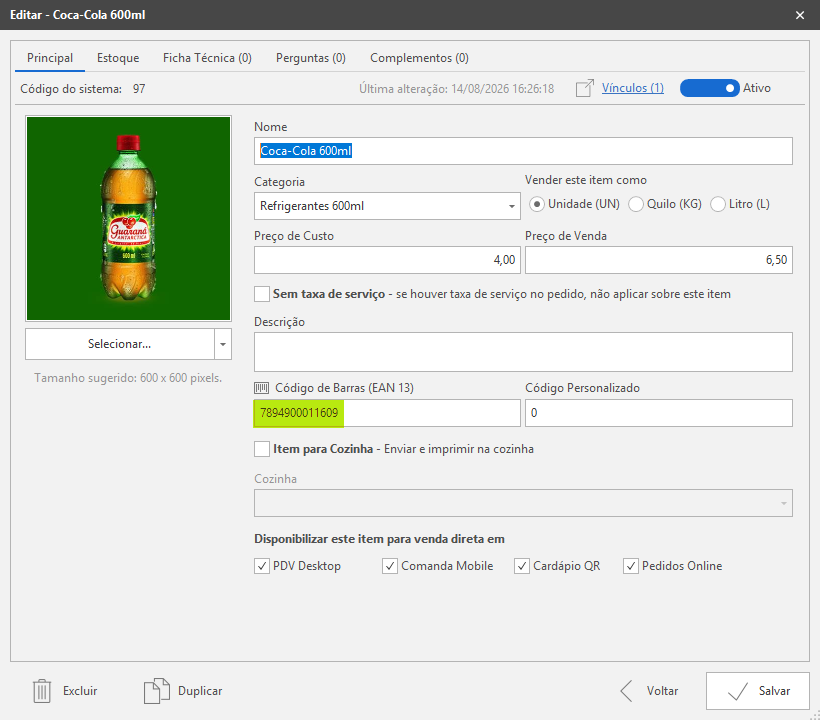Click the trash can Excluir icon
This screenshot has height=720, width=820.
(42, 691)
